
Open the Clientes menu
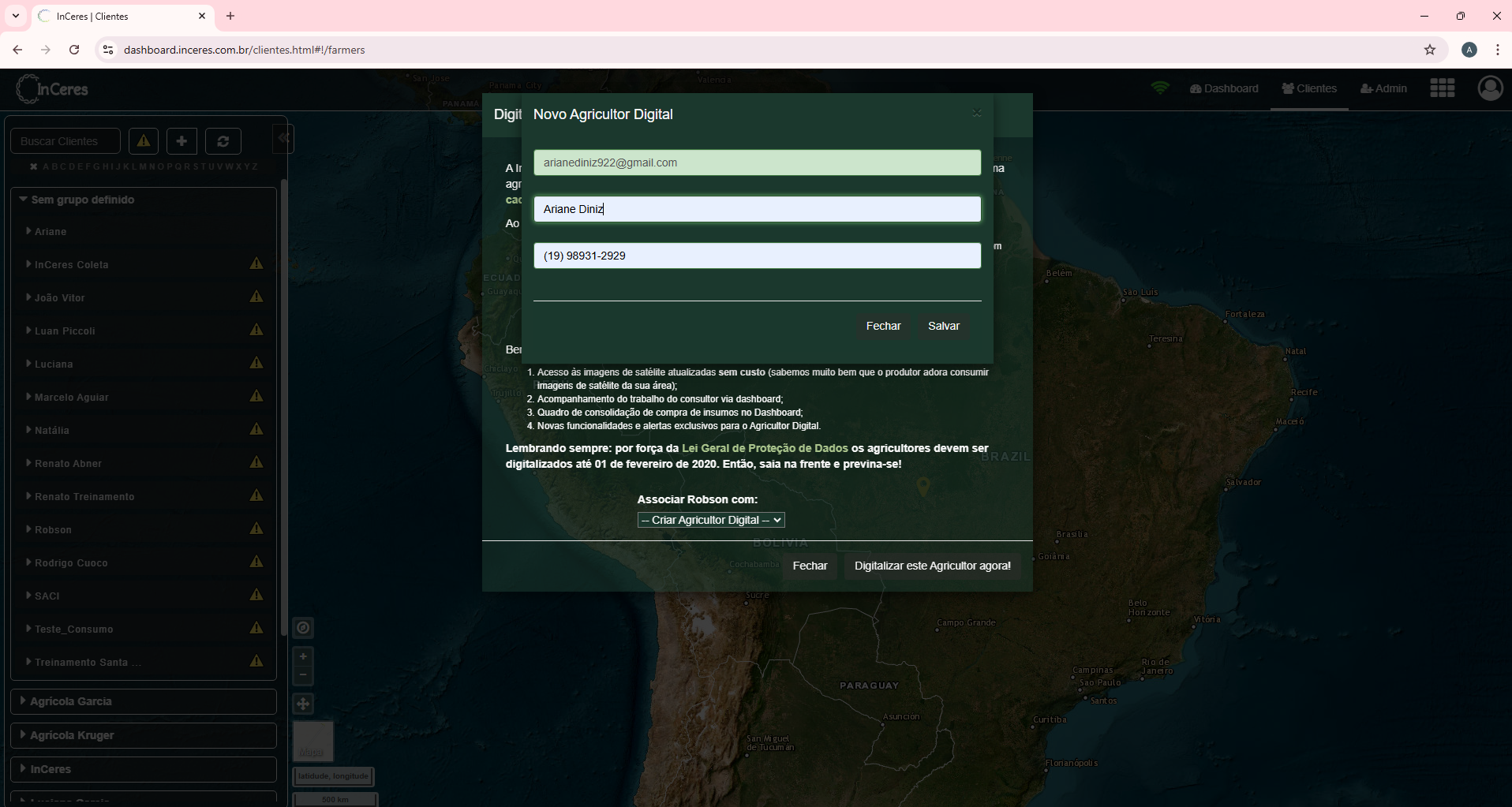[1309, 88]
